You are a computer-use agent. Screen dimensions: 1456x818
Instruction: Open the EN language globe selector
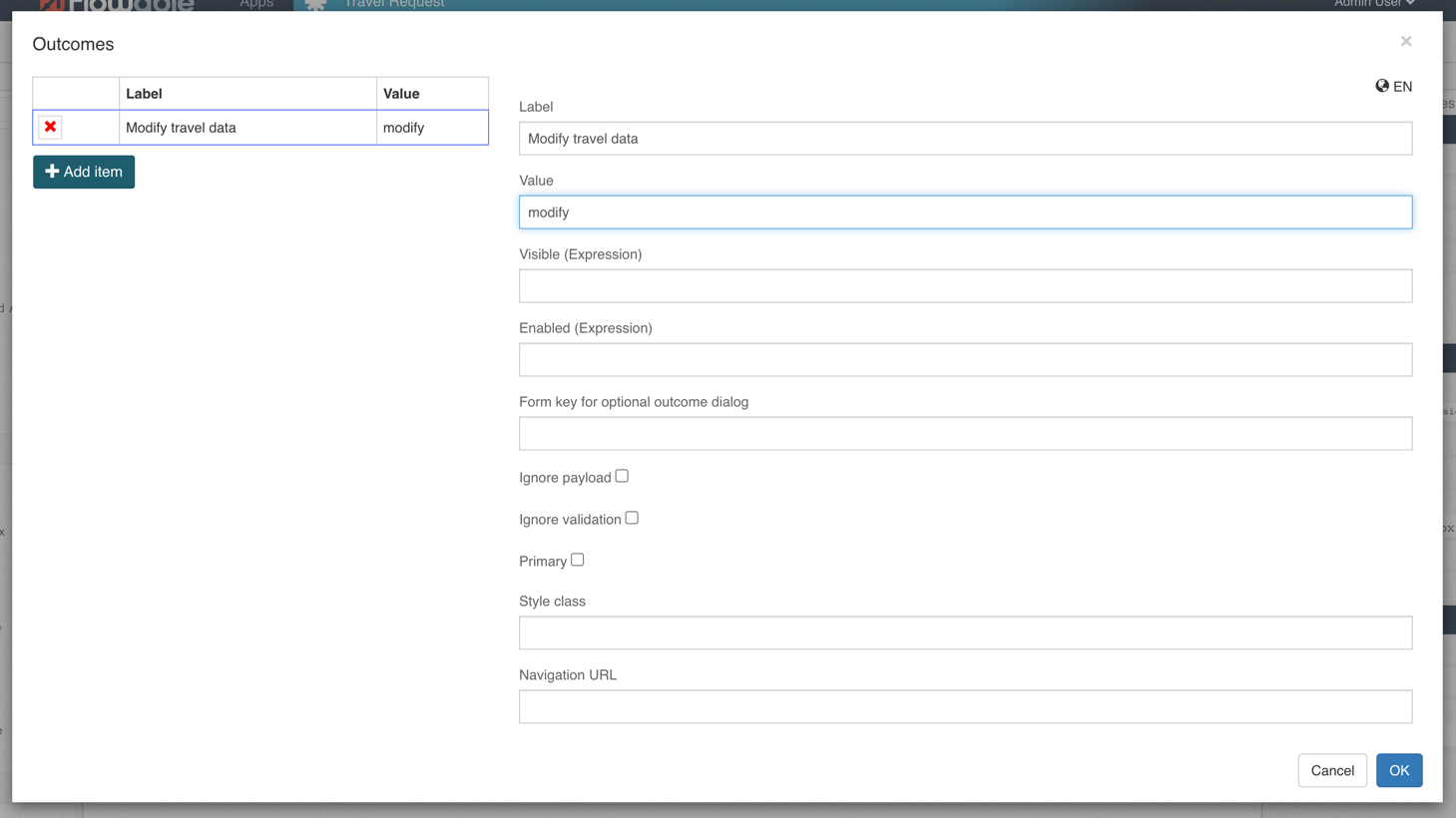(1393, 87)
